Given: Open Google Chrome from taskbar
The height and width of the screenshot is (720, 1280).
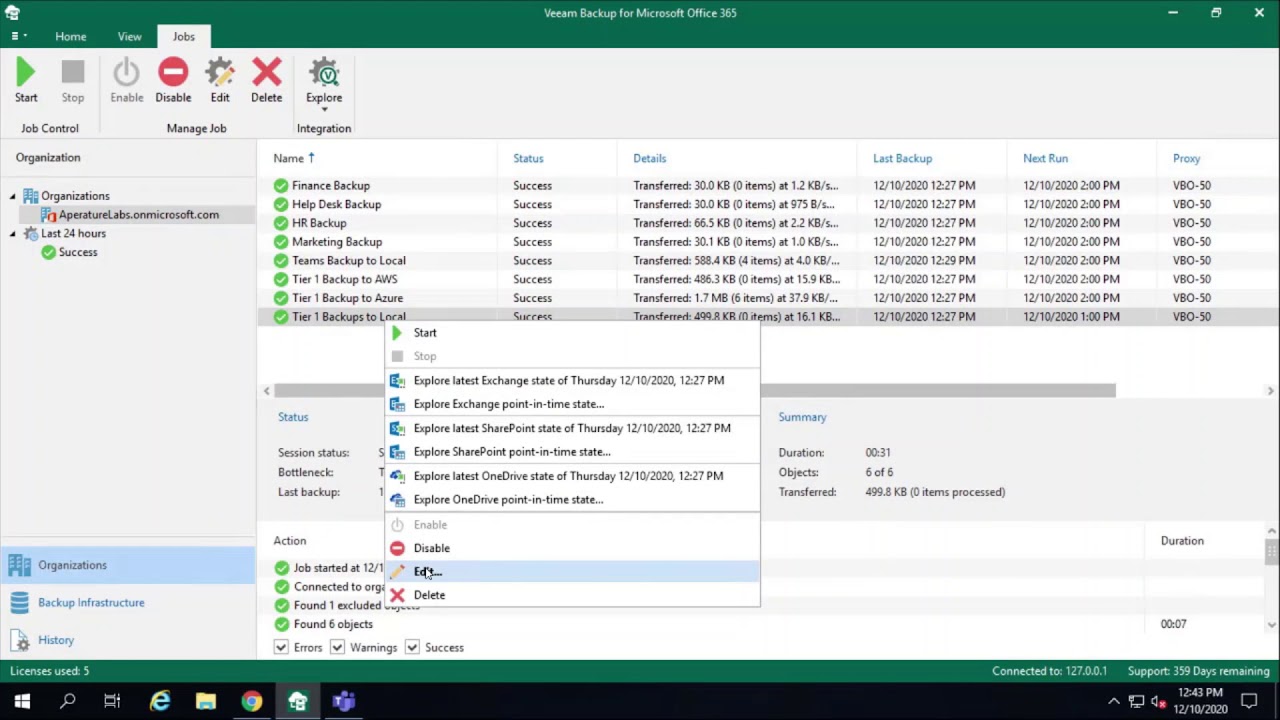Looking at the screenshot, I should click(252, 701).
